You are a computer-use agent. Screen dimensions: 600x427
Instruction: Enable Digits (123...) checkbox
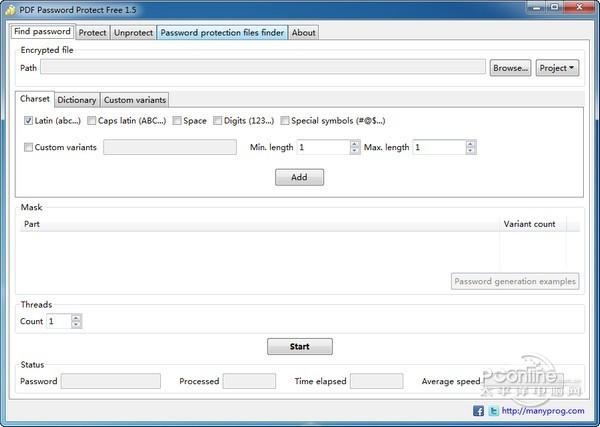(217, 121)
